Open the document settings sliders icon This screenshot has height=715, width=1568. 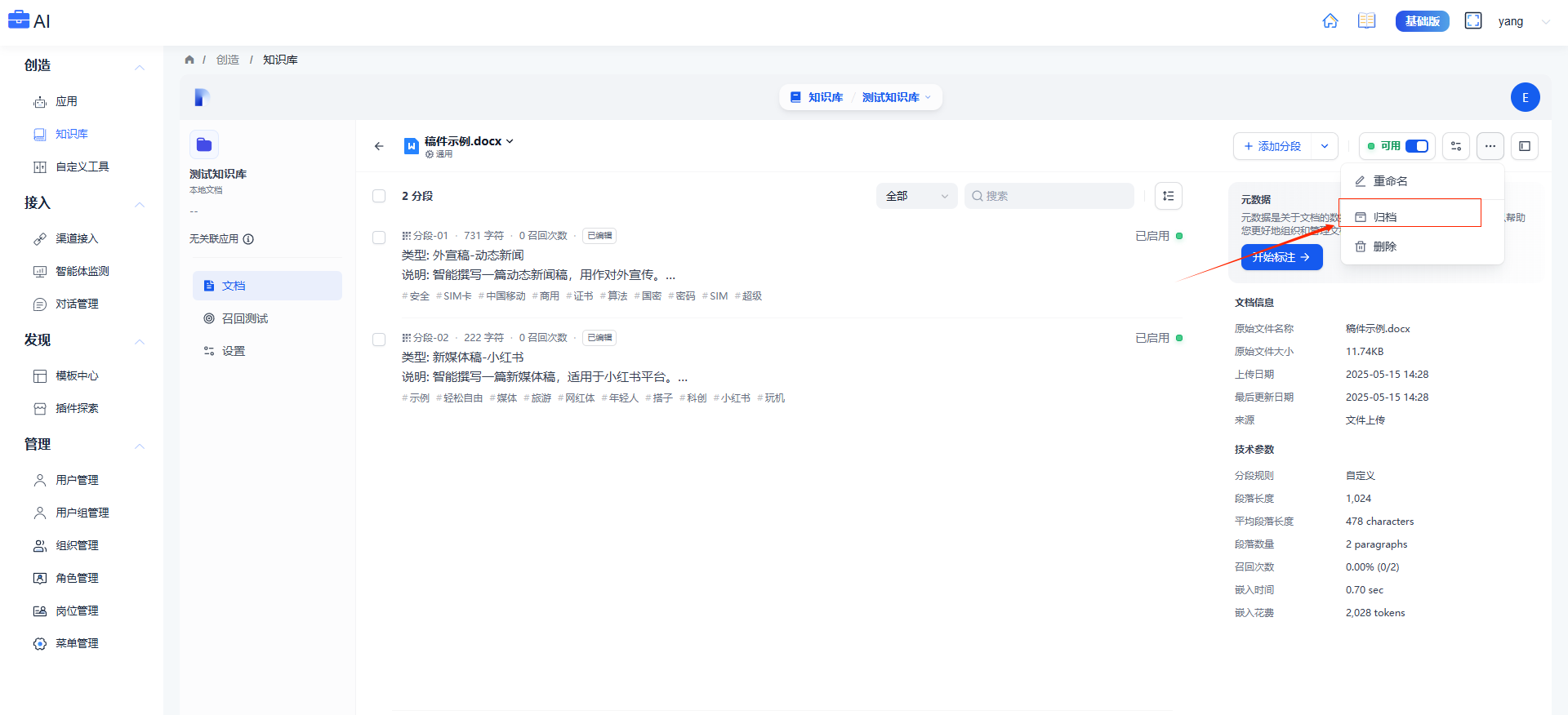coord(1455,146)
